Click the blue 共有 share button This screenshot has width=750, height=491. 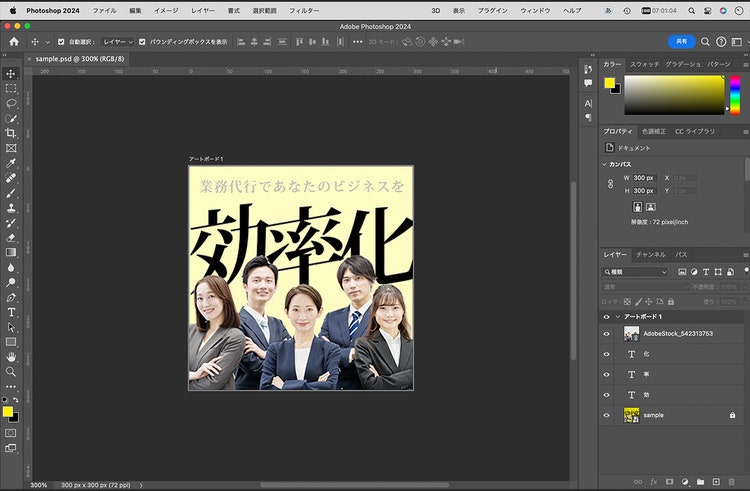(681, 42)
